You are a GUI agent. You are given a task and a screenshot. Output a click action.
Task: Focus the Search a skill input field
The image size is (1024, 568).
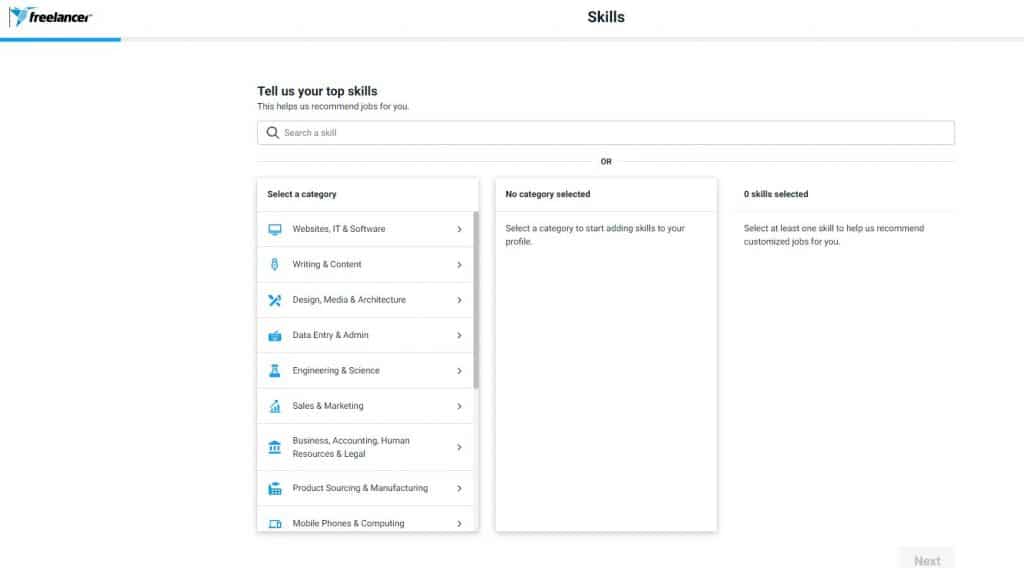point(610,133)
